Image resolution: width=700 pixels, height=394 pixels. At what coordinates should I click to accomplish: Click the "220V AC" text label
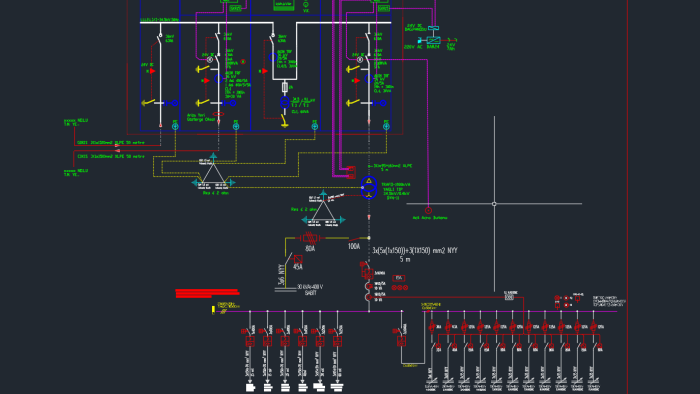(x=413, y=46)
